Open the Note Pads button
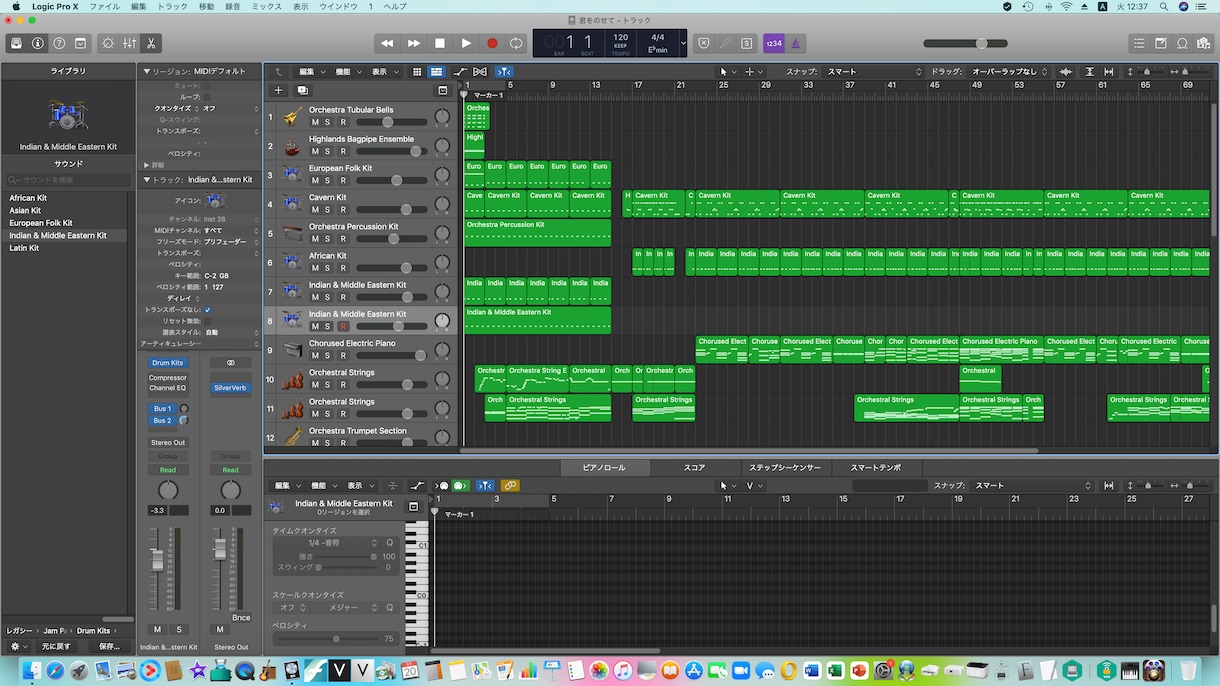This screenshot has width=1220, height=686. (x=1161, y=43)
